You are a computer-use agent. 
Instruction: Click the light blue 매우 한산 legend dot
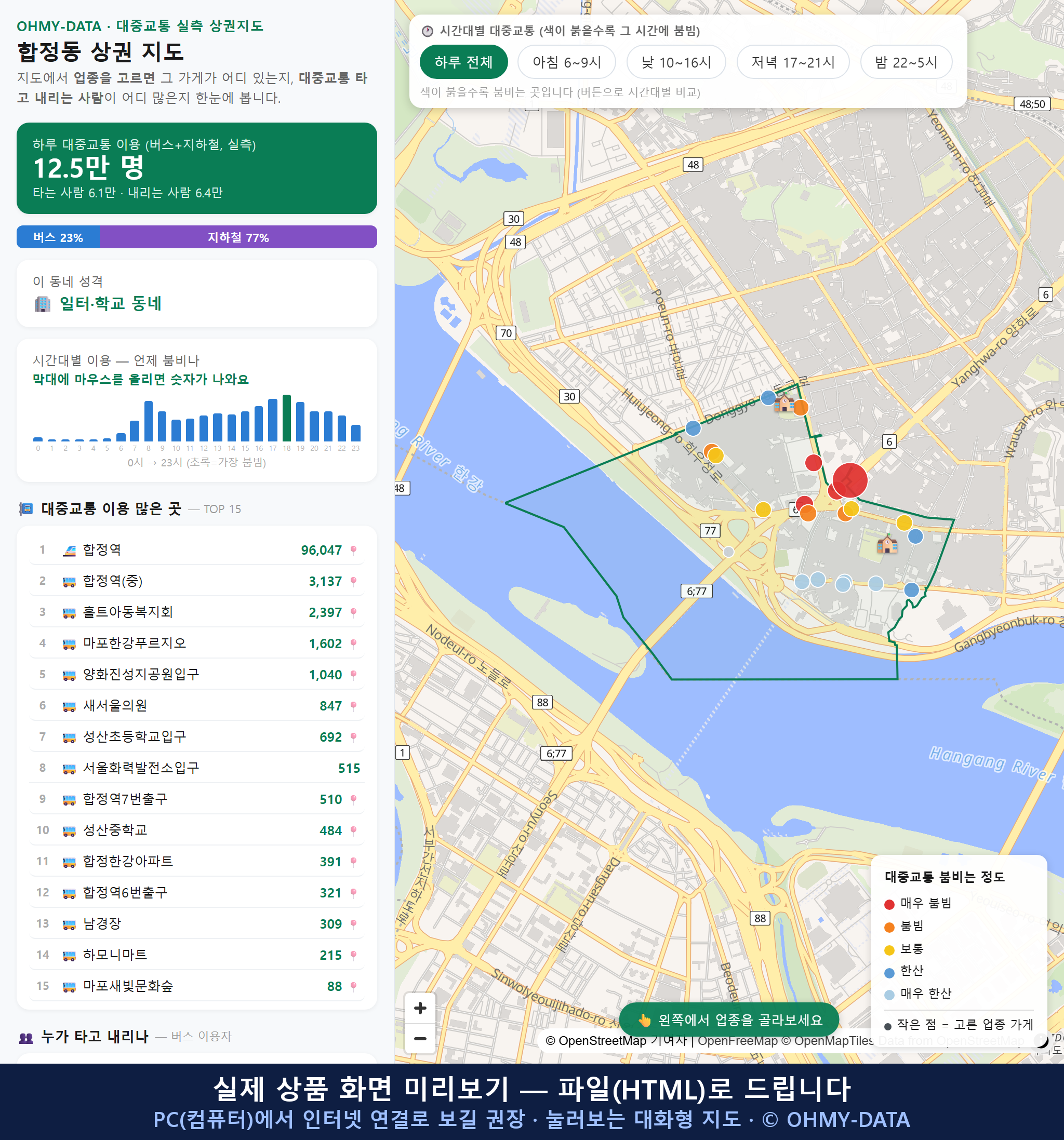[x=889, y=995]
